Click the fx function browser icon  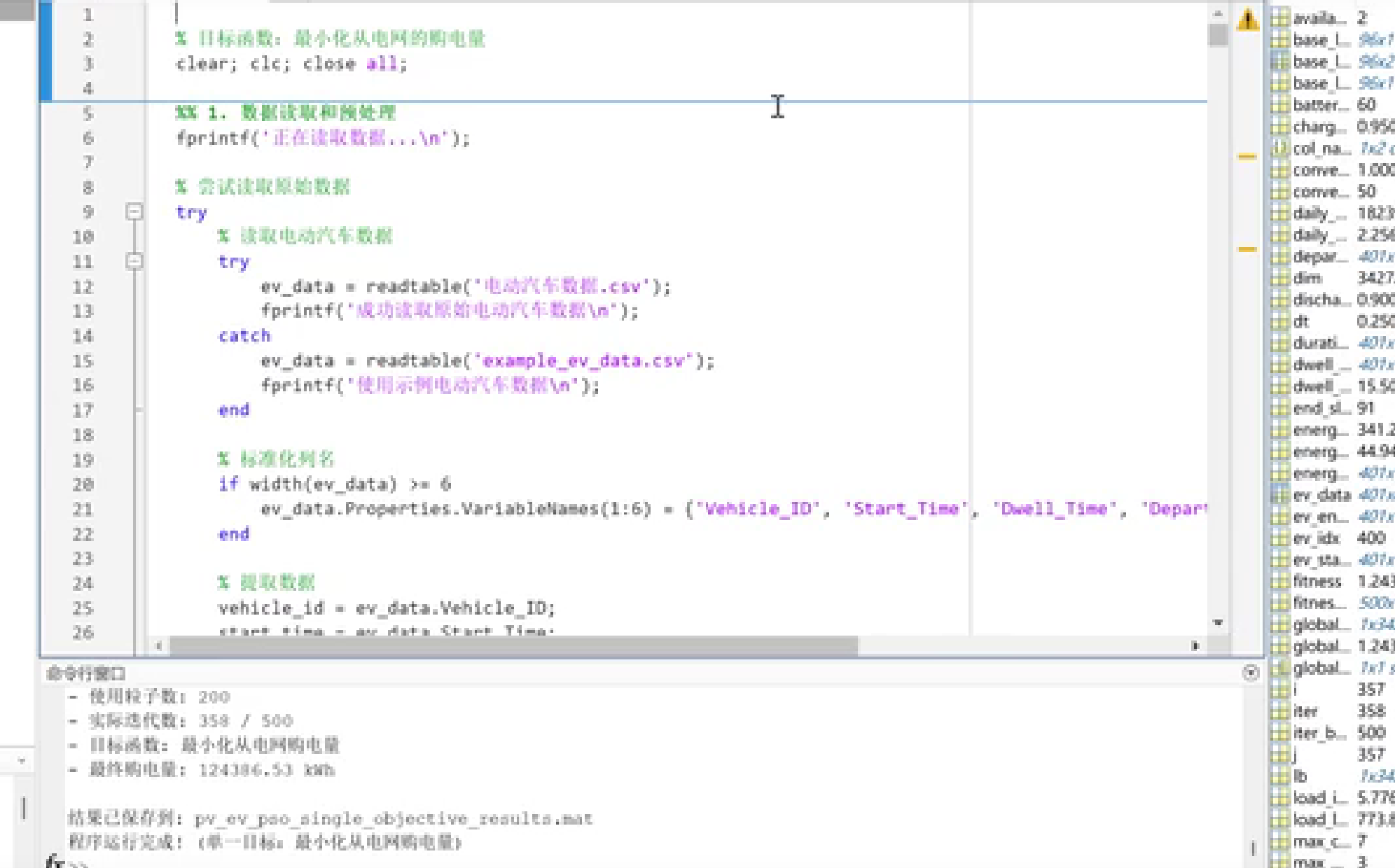(x=55, y=861)
